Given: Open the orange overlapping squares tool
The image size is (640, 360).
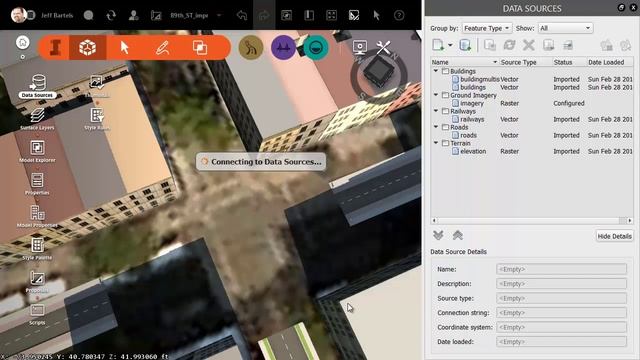Looking at the screenshot, I should (x=200, y=48).
